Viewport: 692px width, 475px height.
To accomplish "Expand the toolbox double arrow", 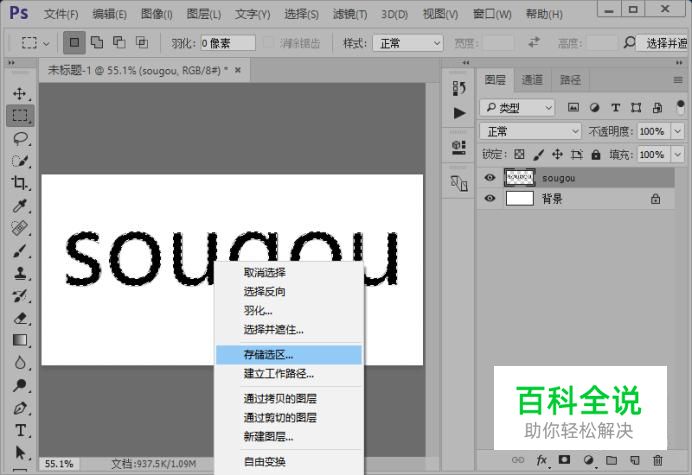I will click(x=11, y=63).
